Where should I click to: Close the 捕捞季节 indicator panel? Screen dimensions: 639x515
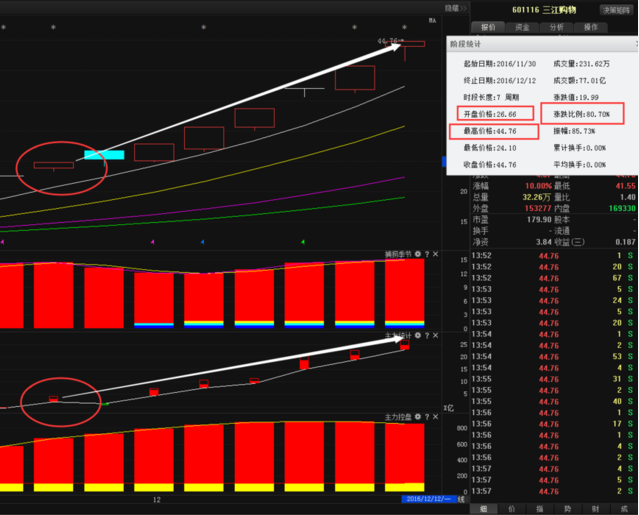click(436, 254)
